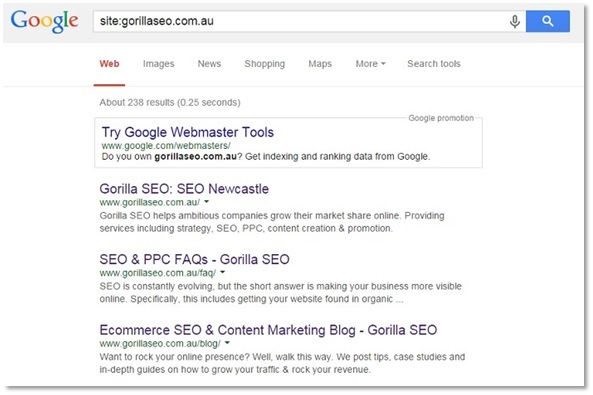Viewport: 593px width, 395px height.
Task: Switch to the Images tab
Action: pos(158,64)
